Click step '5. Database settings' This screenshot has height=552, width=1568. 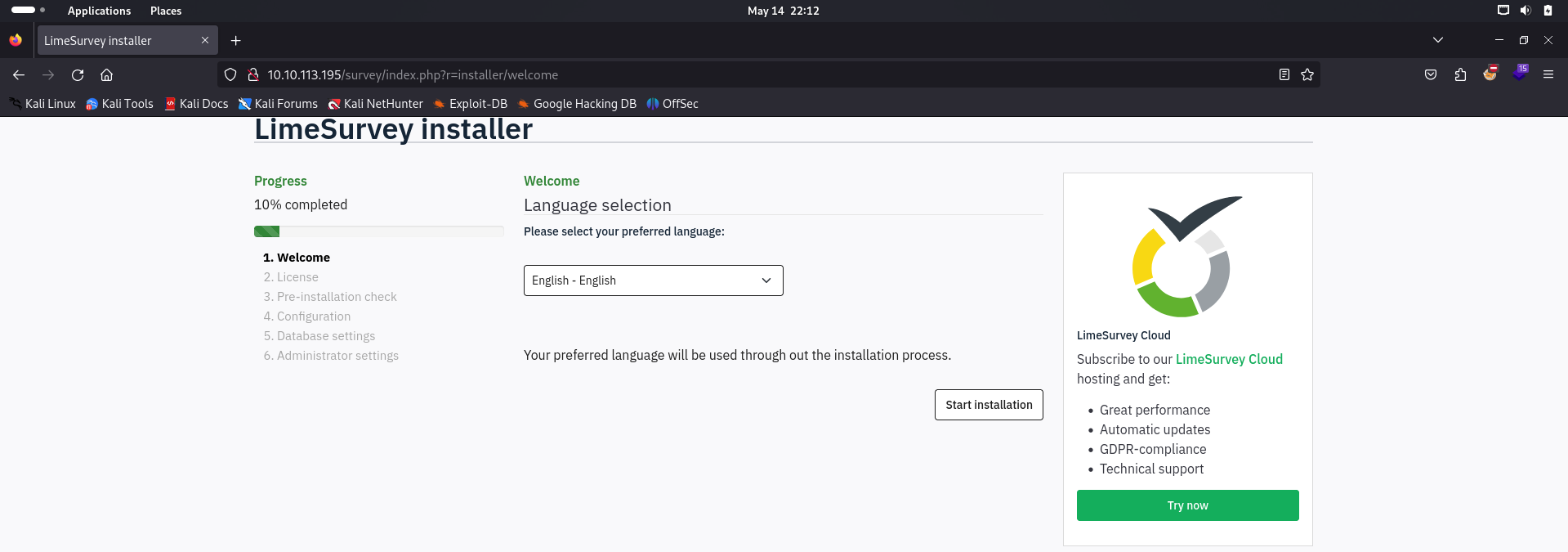click(319, 336)
